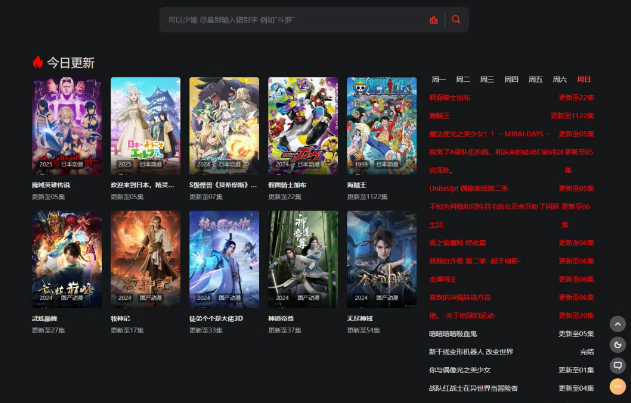Open the 青之驱魔师 终夜篇 schedule entry

[x=511, y=243]
